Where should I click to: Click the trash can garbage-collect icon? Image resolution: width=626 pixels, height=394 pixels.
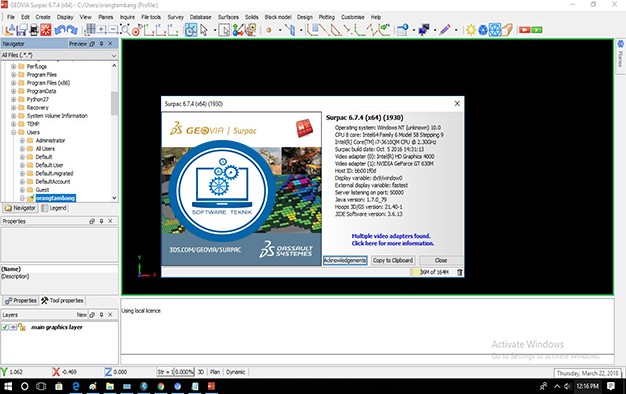point(460,272)
